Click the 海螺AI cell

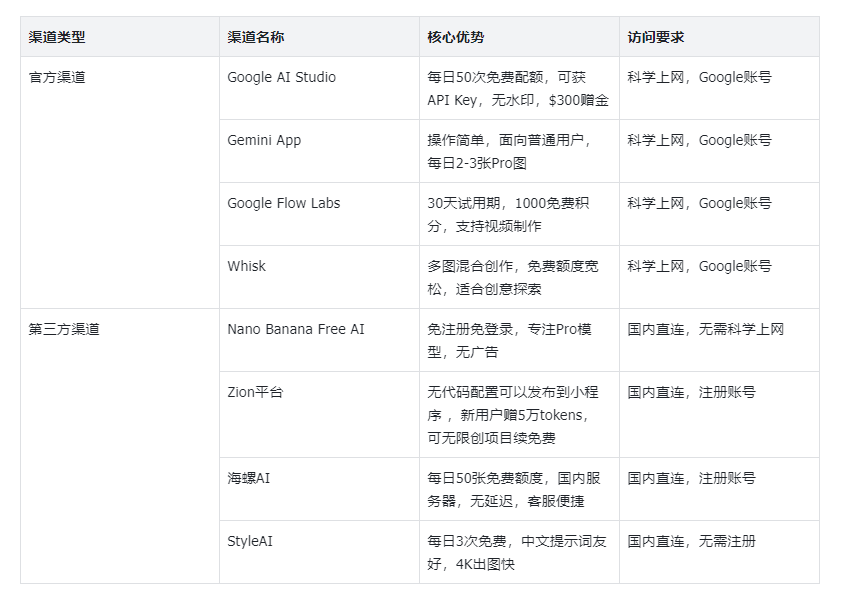[319, 489]
